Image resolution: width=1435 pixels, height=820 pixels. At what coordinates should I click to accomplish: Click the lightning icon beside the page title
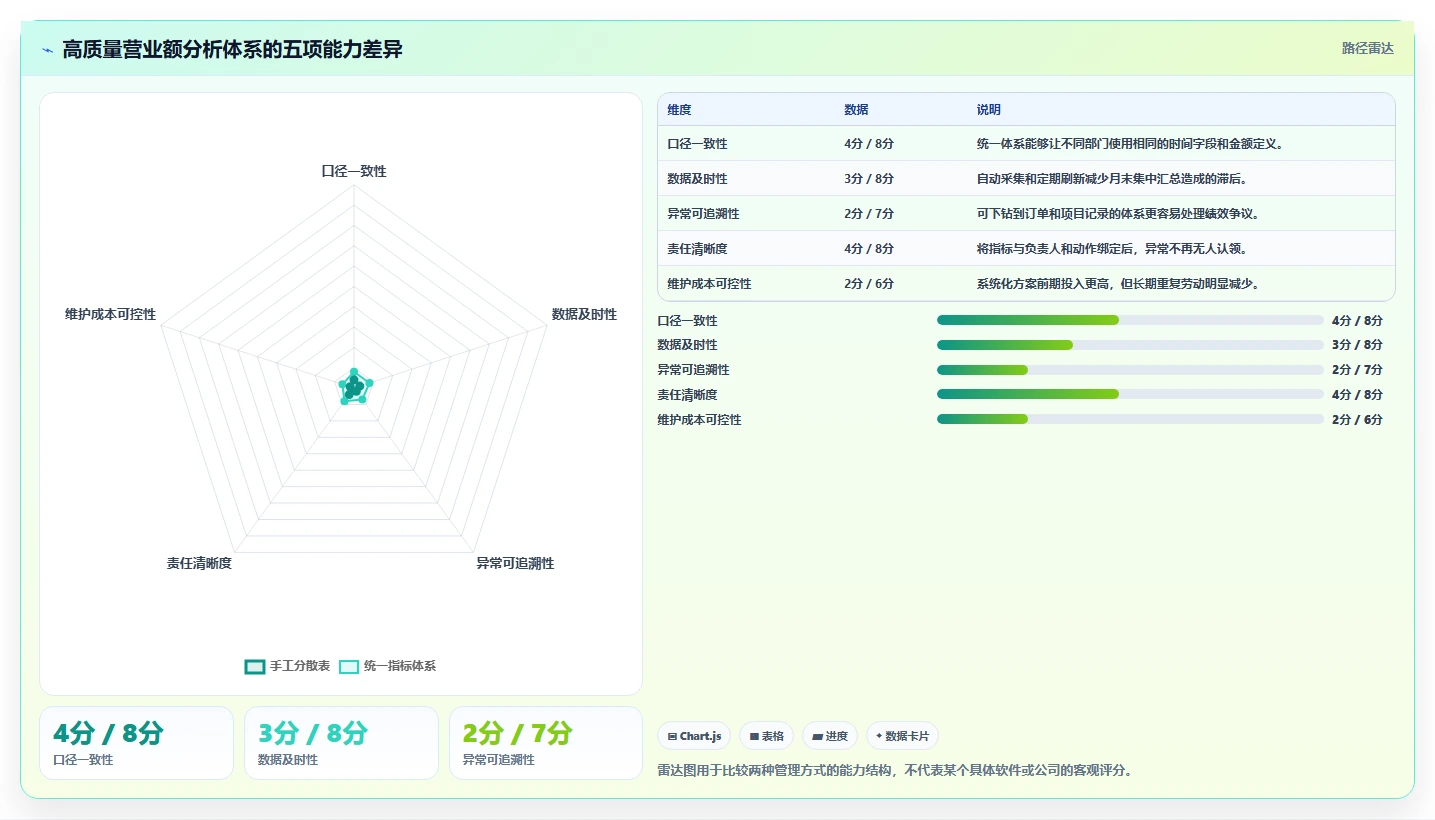pos(48,50)
